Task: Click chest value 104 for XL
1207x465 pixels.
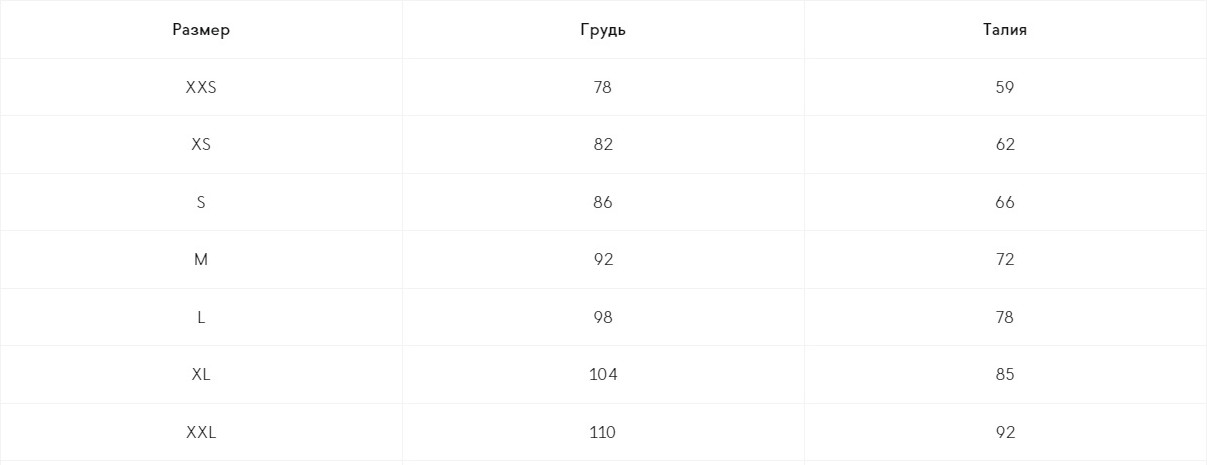Action: [603, 375]
